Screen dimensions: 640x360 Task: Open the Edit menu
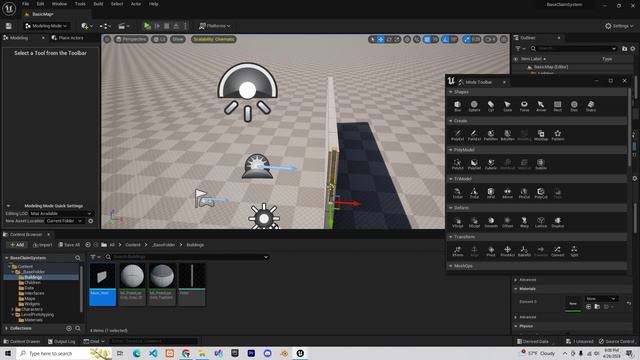click(x=40, y=4)
